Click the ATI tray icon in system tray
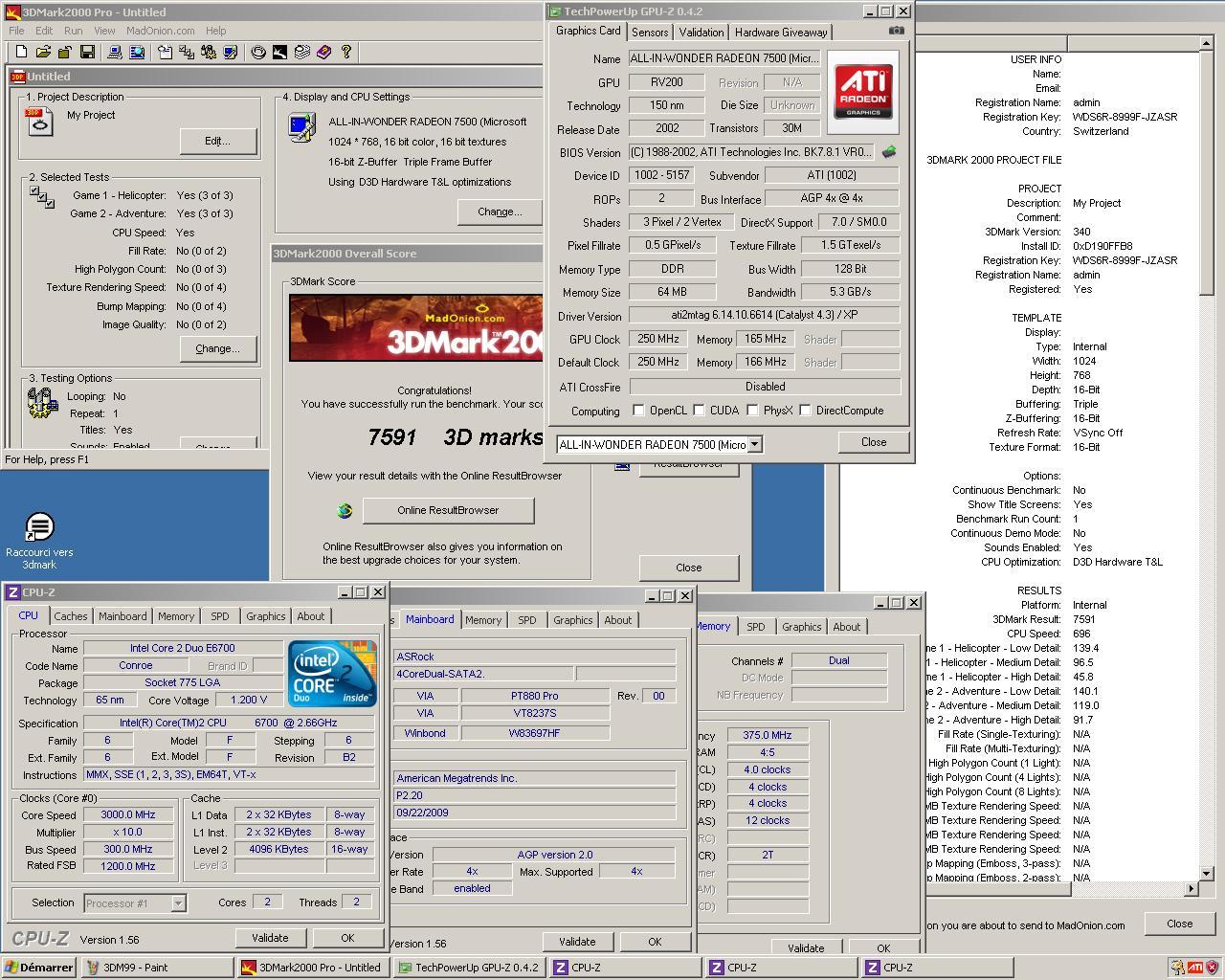The width and height of the screenshot is (1225, 980). [1194, 968]
